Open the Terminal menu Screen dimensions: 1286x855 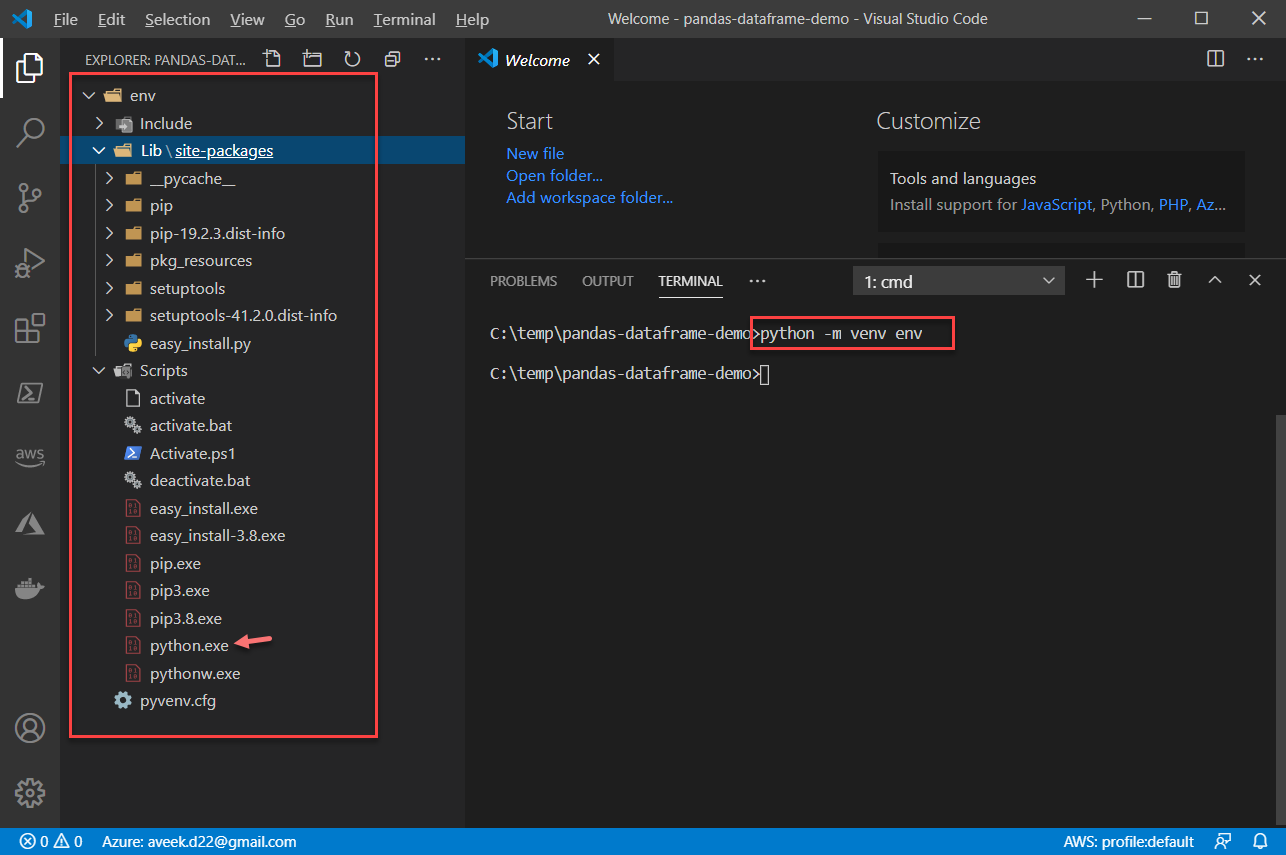click(404, 19)
